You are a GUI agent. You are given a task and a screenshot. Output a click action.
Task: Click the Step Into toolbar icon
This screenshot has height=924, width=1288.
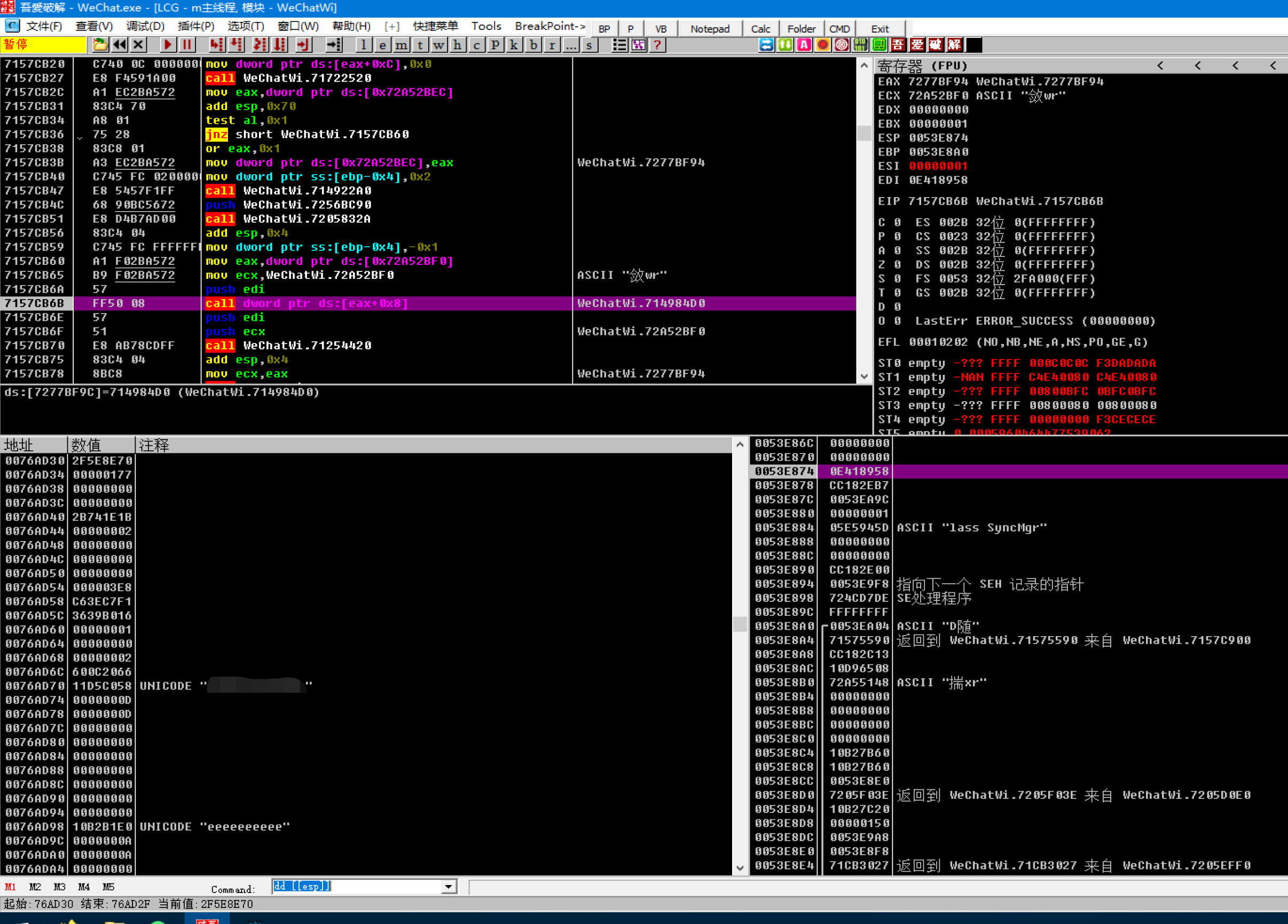click(x=217, y=45)
